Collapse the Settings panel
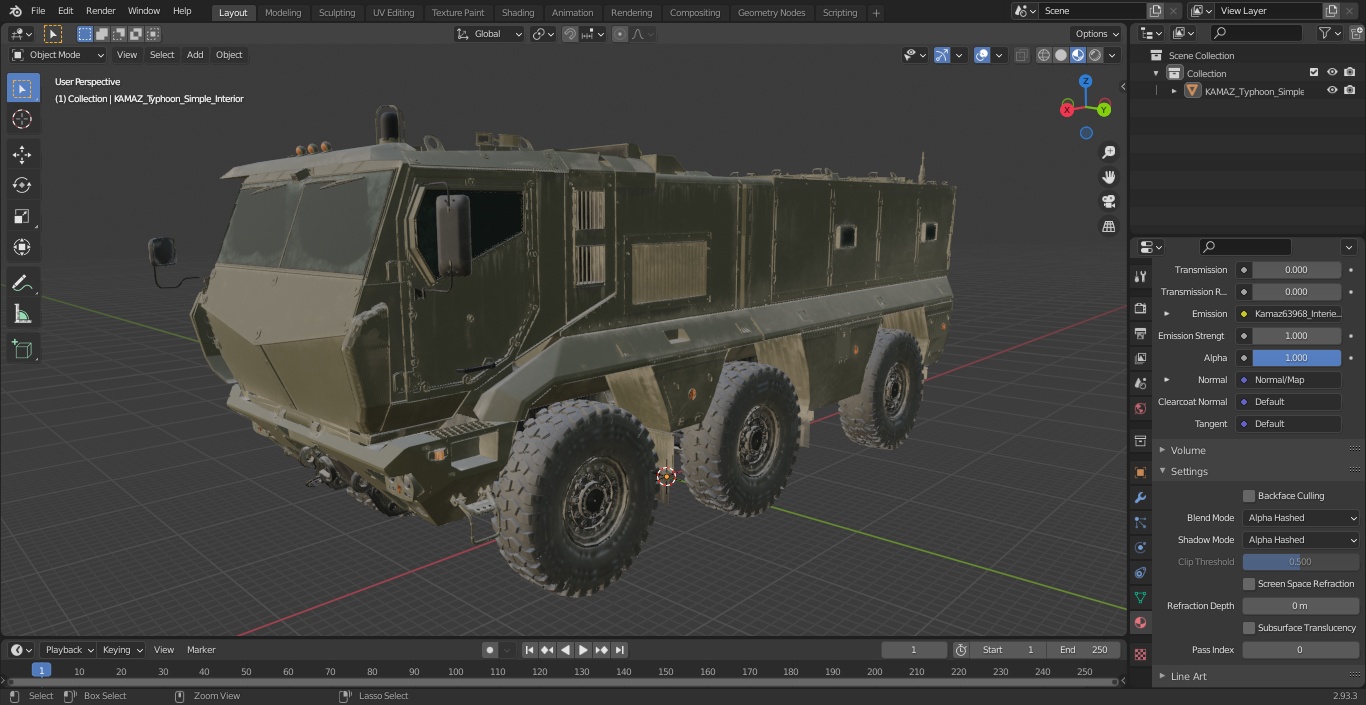Screen dimensions: 1366x705 pos(1189,471)
